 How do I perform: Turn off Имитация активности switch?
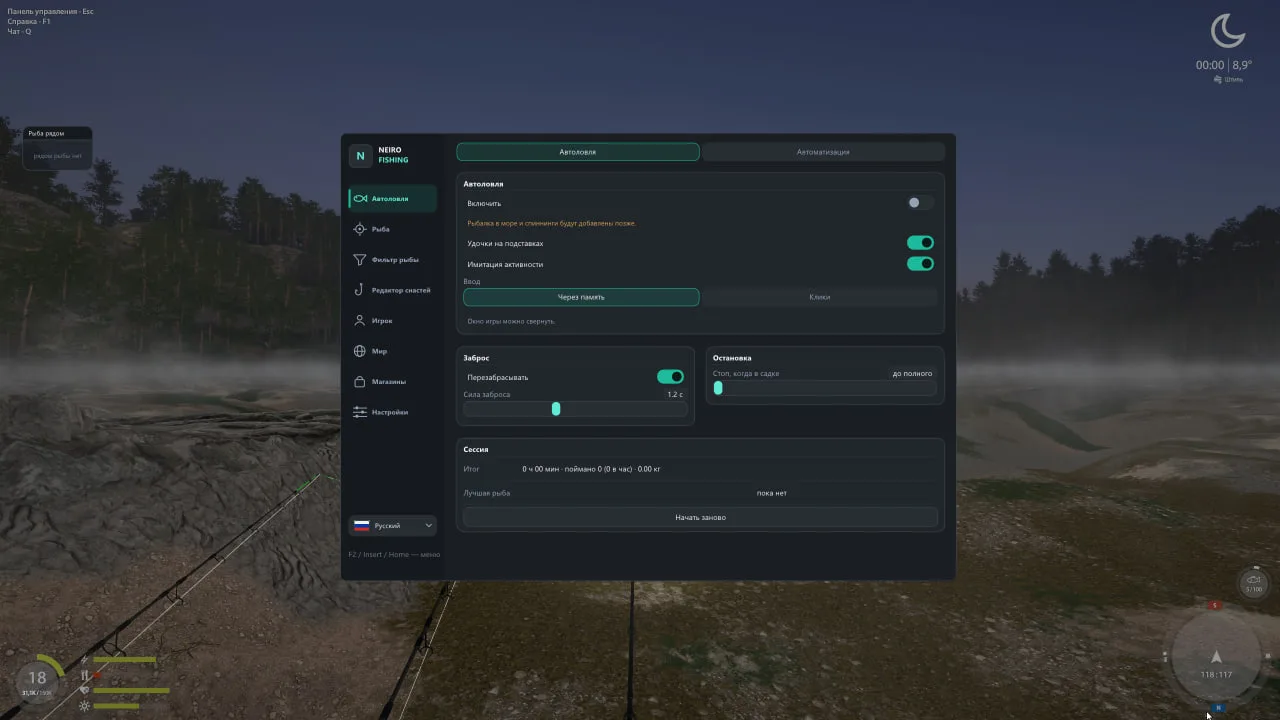coord(920,264)
